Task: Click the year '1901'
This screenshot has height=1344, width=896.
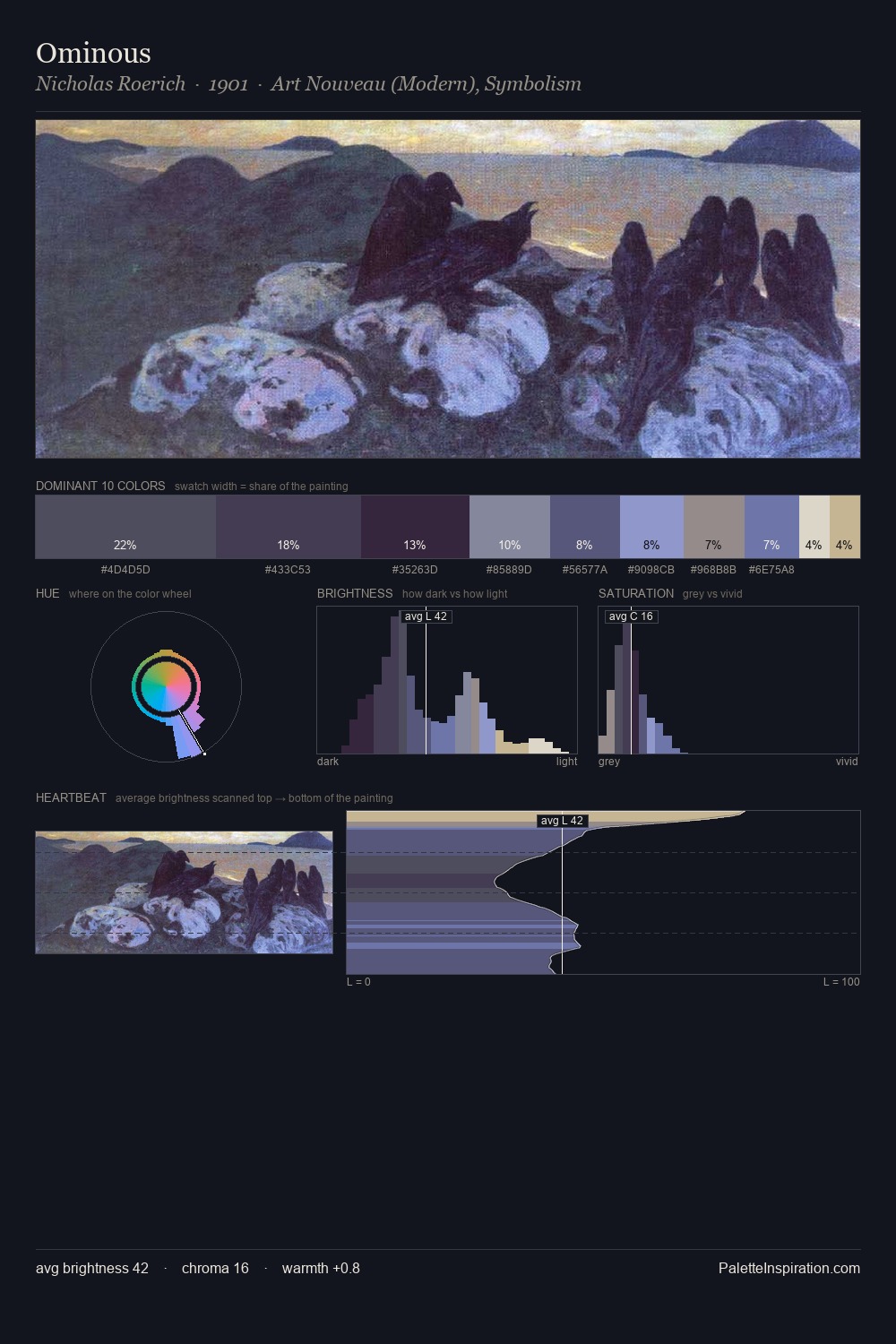Action: (228, 84)
